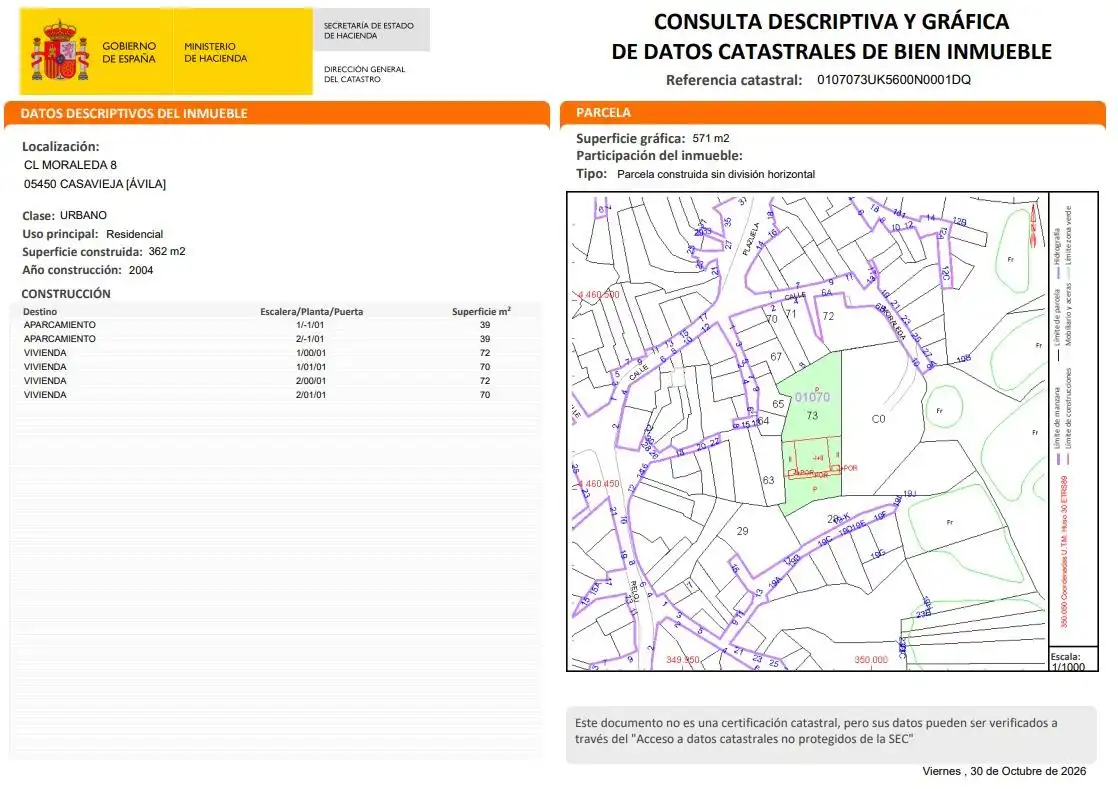Click the '1/-1/01' table cell
The width and height of the screenshot is (1118, 789).
(310, 325)
